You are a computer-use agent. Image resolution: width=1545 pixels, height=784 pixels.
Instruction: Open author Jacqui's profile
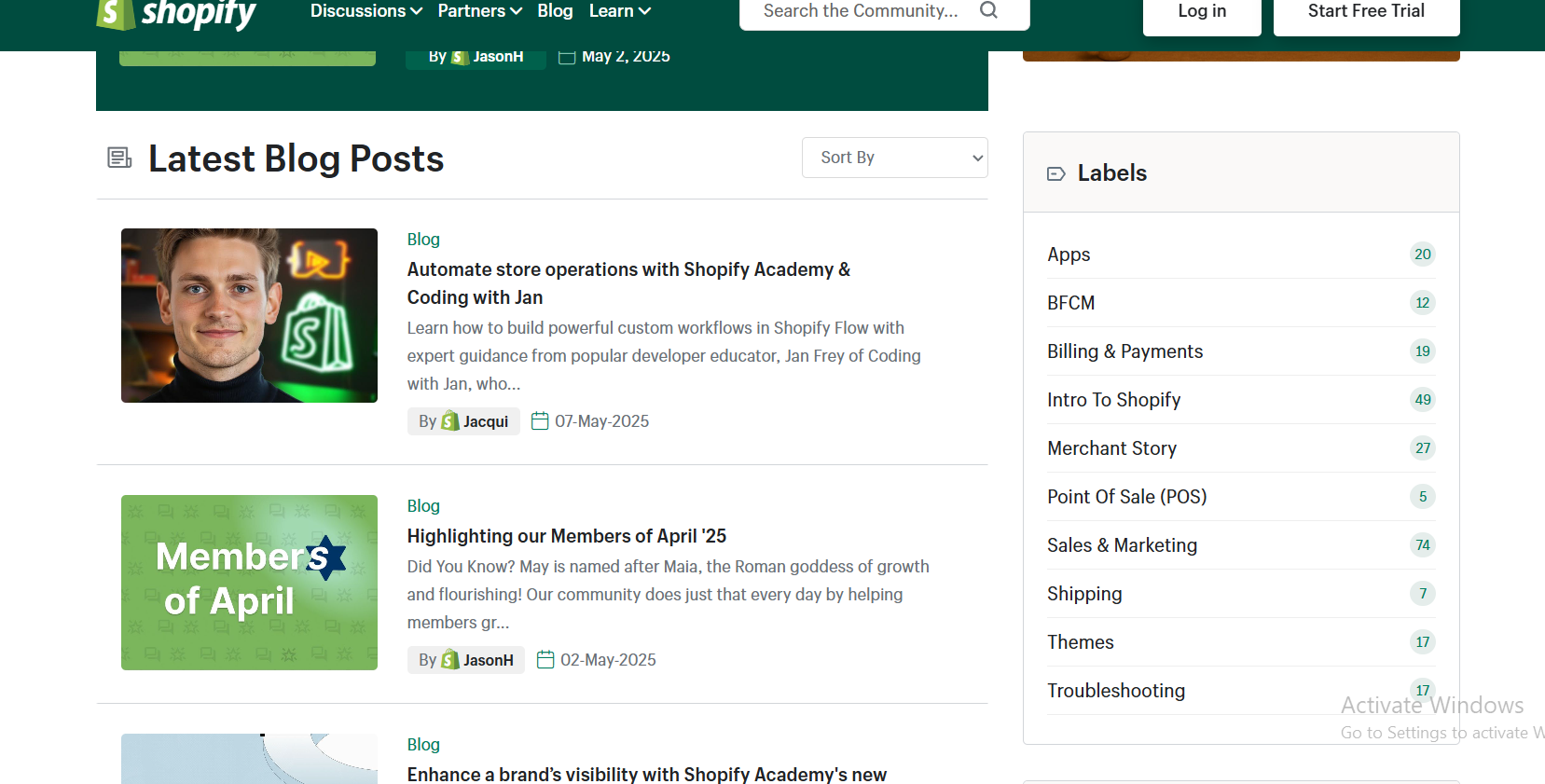coord(486,421)
